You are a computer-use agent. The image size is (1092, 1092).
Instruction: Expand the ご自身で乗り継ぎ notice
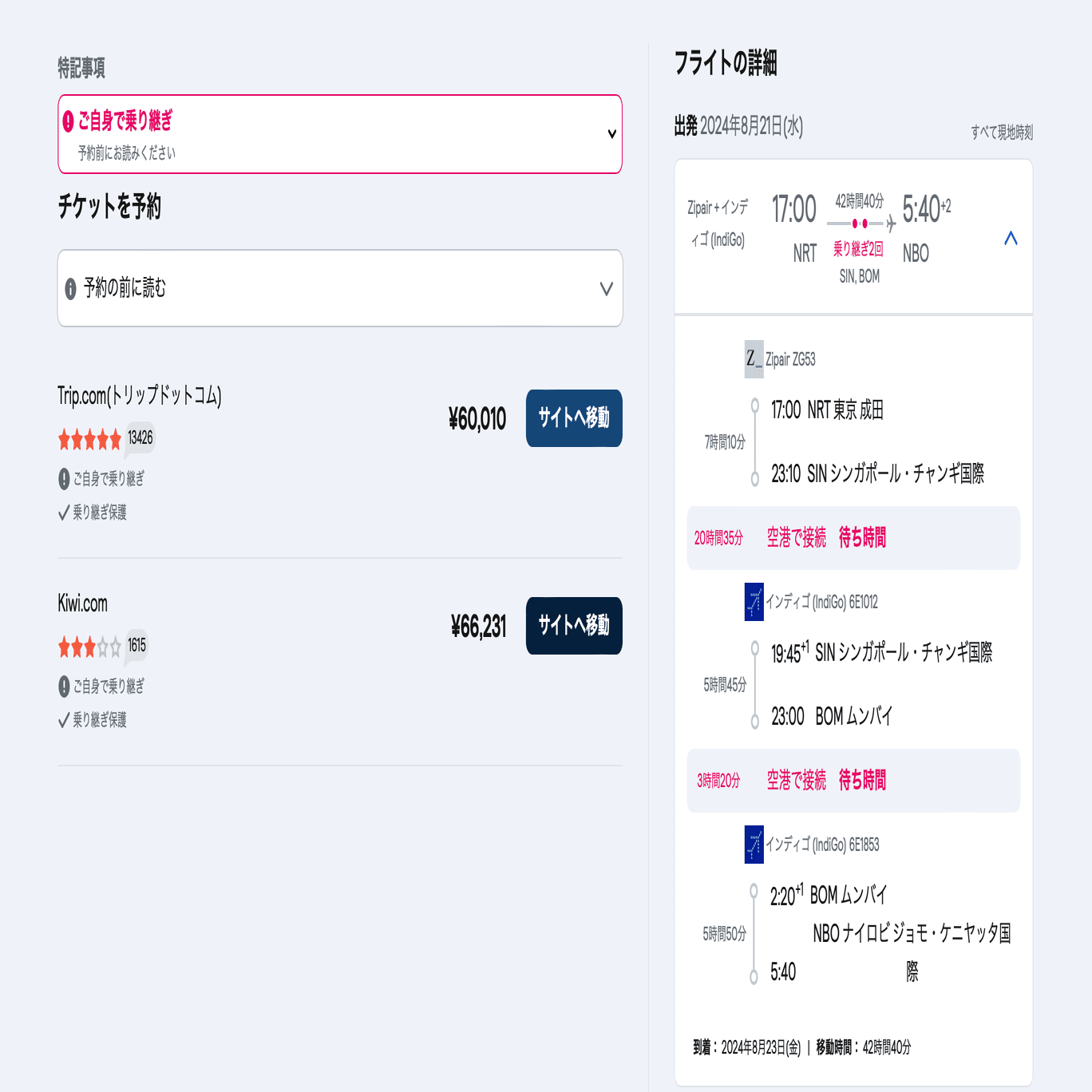point(611,134)
